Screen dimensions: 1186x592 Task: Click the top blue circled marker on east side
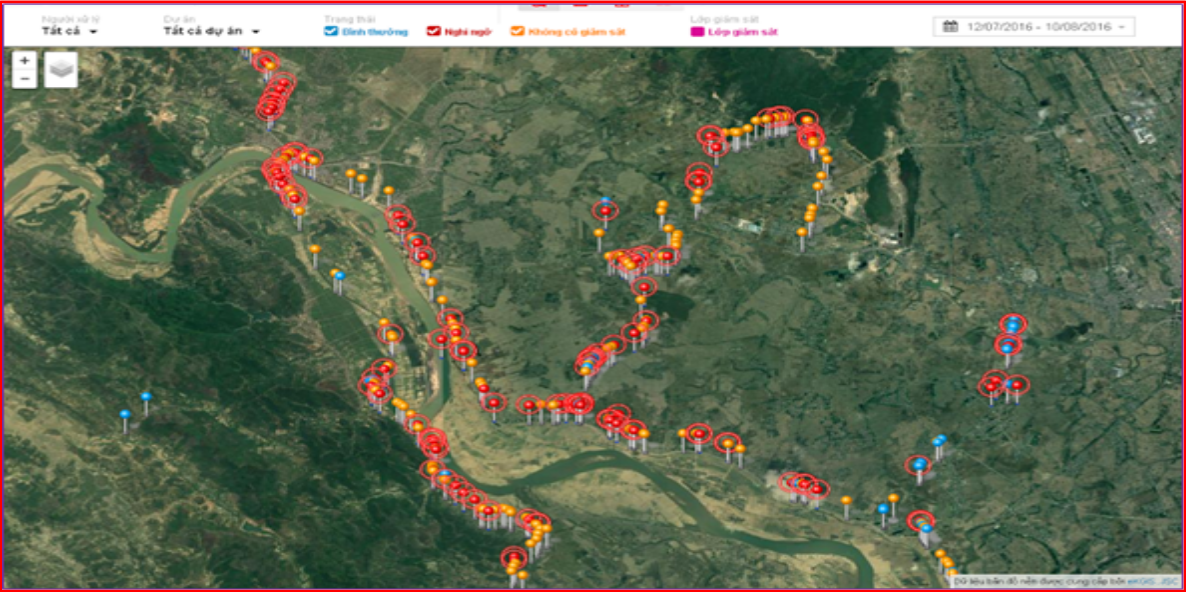point(1012,326)
